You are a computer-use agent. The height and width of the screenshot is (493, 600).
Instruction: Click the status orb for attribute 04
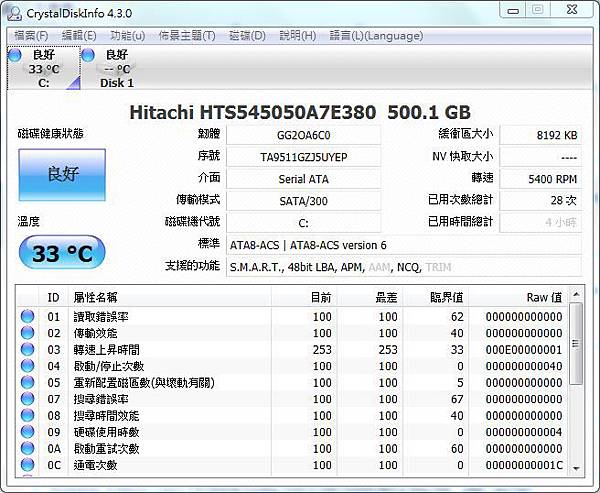(27, 366)
